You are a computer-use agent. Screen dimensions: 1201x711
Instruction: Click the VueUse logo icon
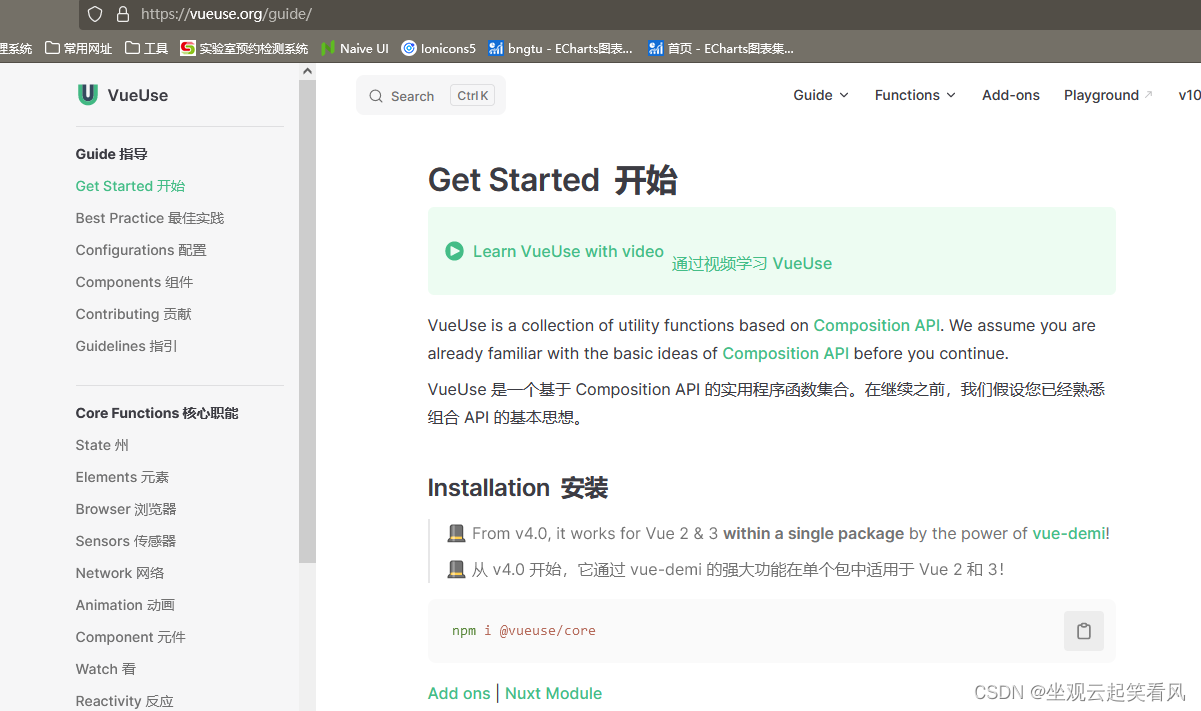tap(88, 95)
